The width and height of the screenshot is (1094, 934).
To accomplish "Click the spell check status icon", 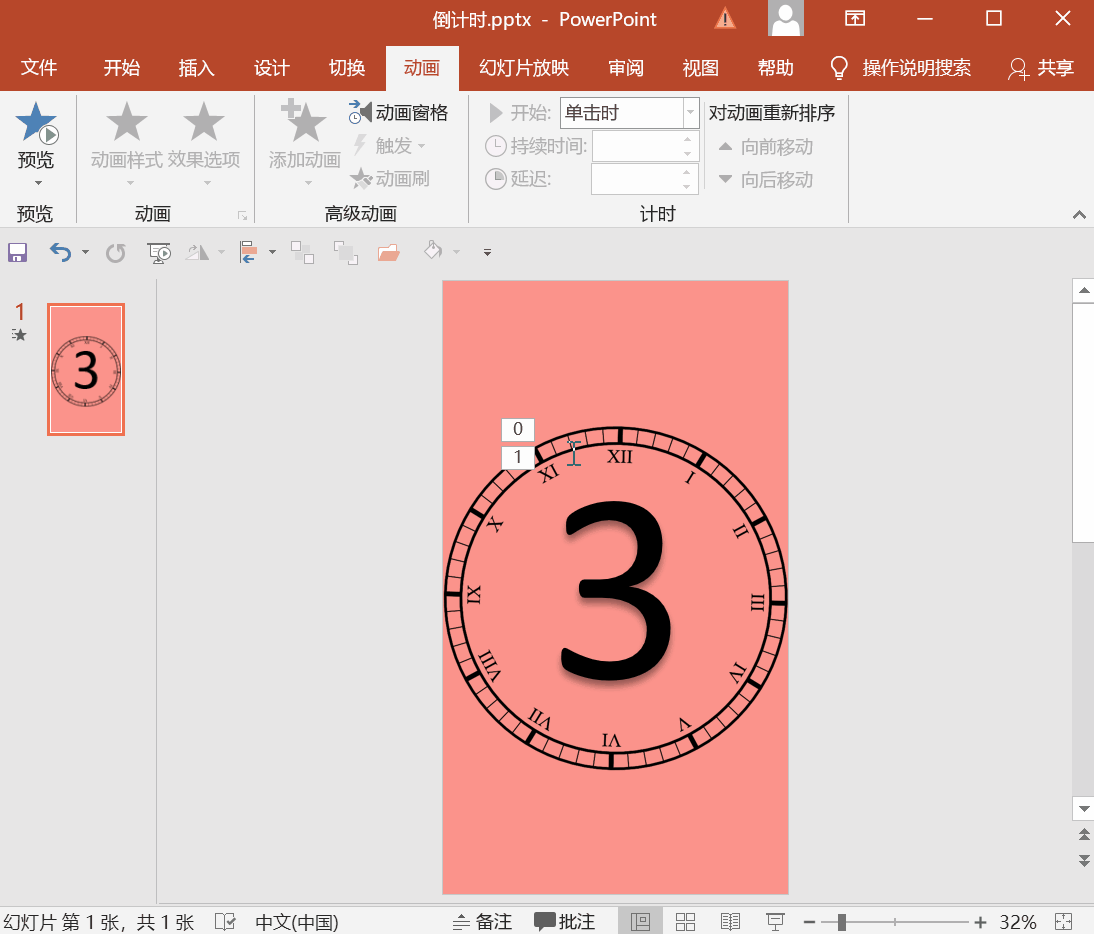I will coord(225,921).
